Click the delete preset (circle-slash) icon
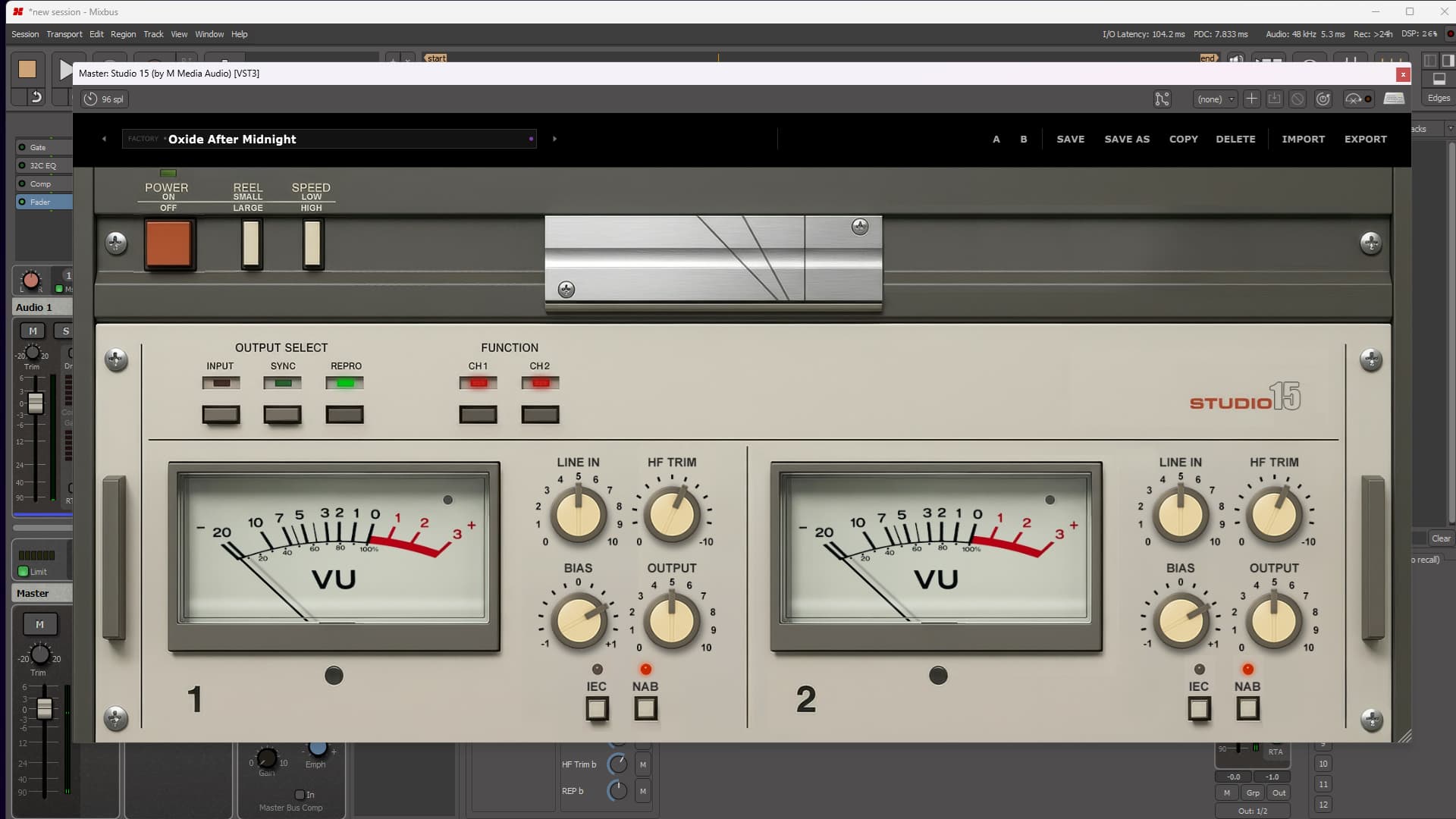This screenshot has width=1456, height=819. pos(1298,99)
